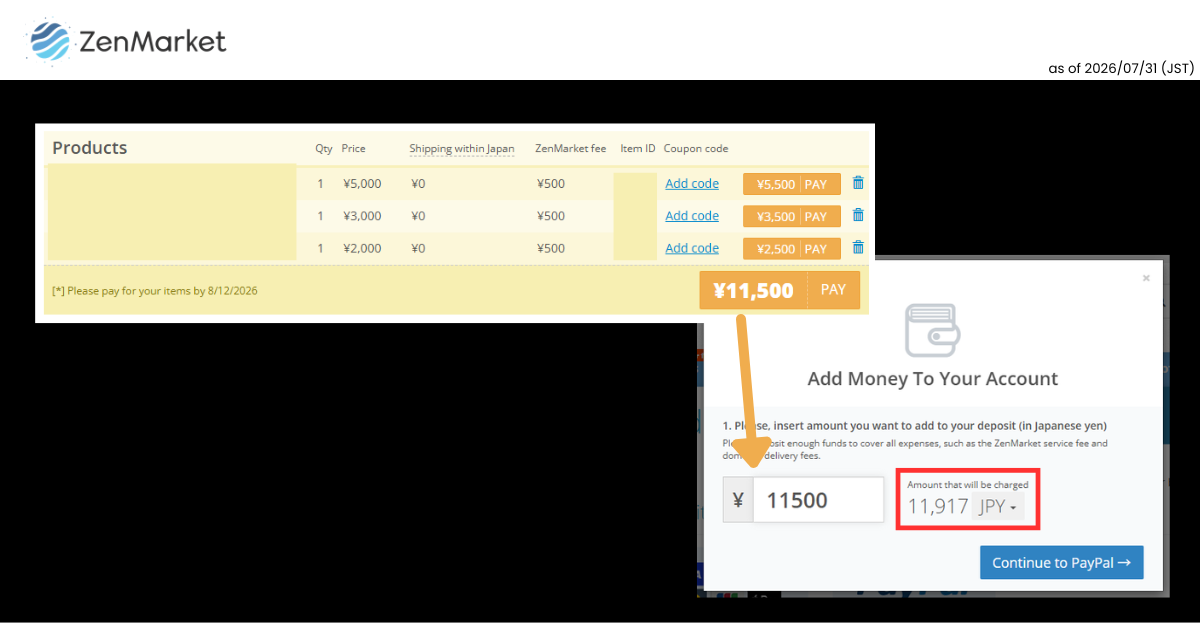
Task: Click the Shipping within Japan column header
Action: coord(462,148)
